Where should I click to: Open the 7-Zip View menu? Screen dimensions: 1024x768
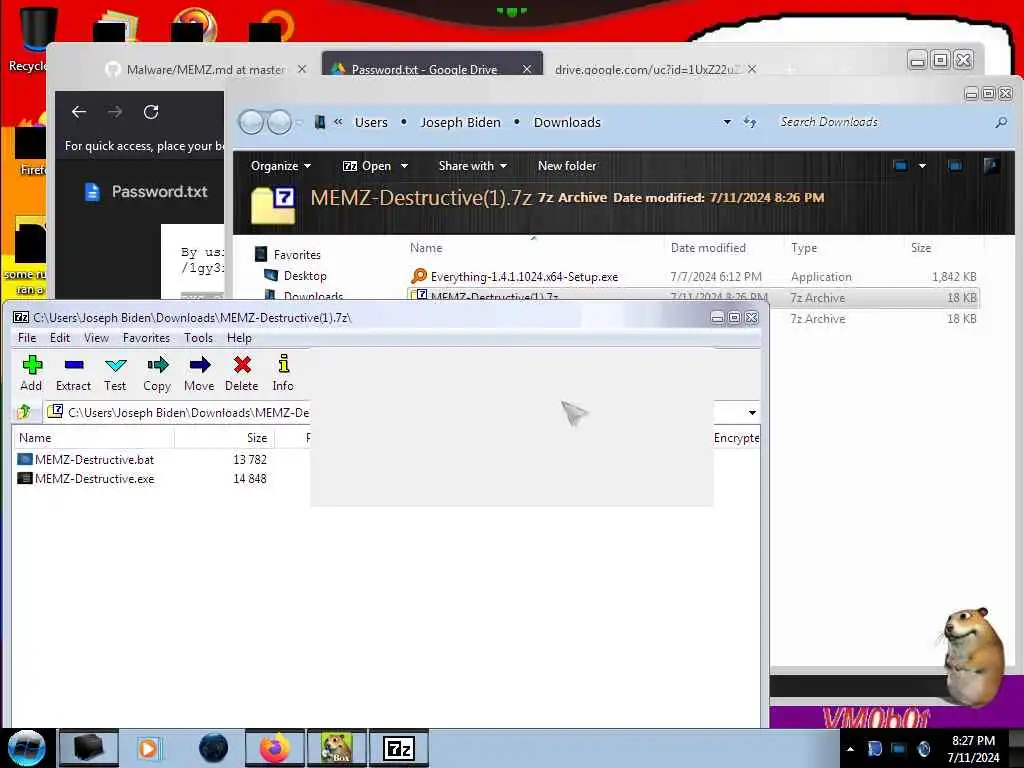[x=96, y=338]
